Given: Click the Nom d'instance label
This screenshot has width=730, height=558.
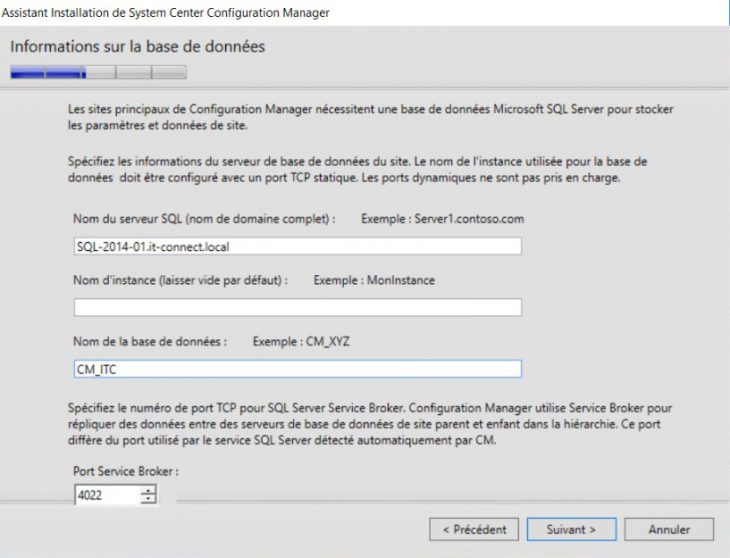Looking at the screenshot, I should [x=180, y=281].
